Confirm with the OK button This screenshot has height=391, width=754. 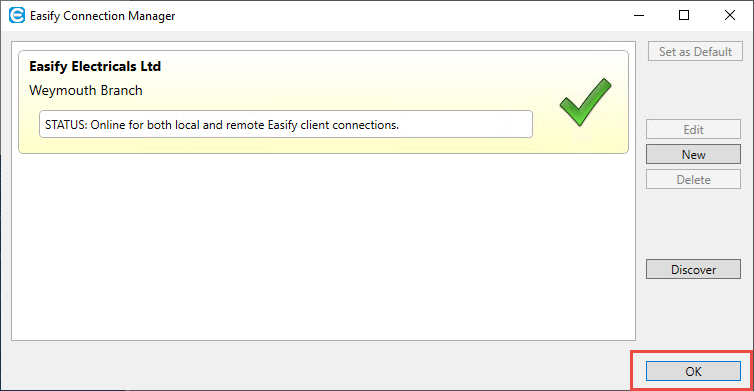point(693,371)
